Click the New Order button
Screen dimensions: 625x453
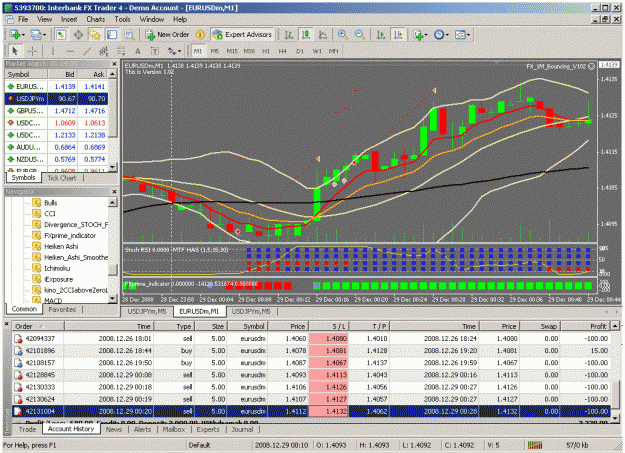(x=168, y=35)
